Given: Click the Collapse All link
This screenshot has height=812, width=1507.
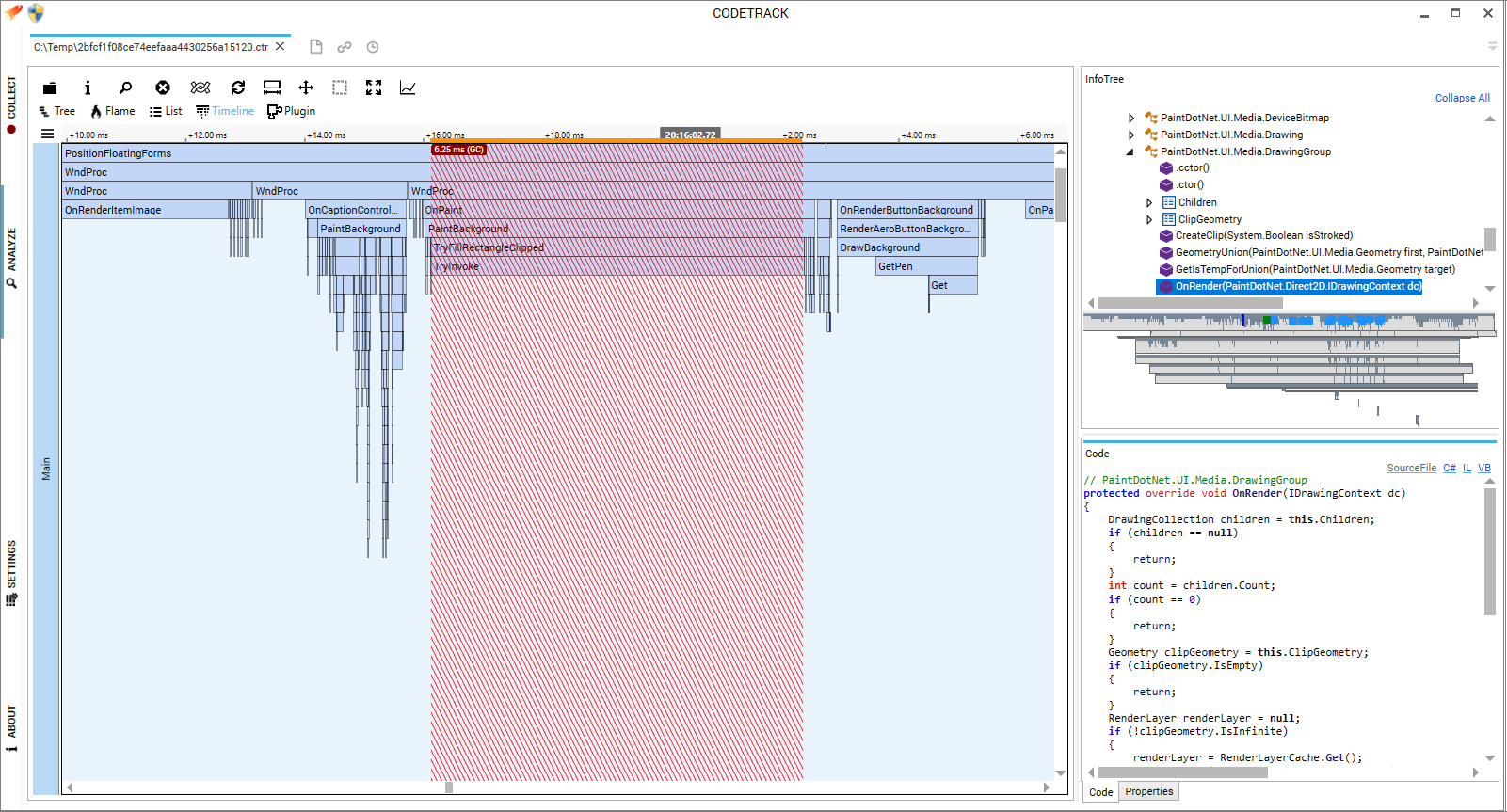Looking at the screenshot, I should pos(1462,98).
